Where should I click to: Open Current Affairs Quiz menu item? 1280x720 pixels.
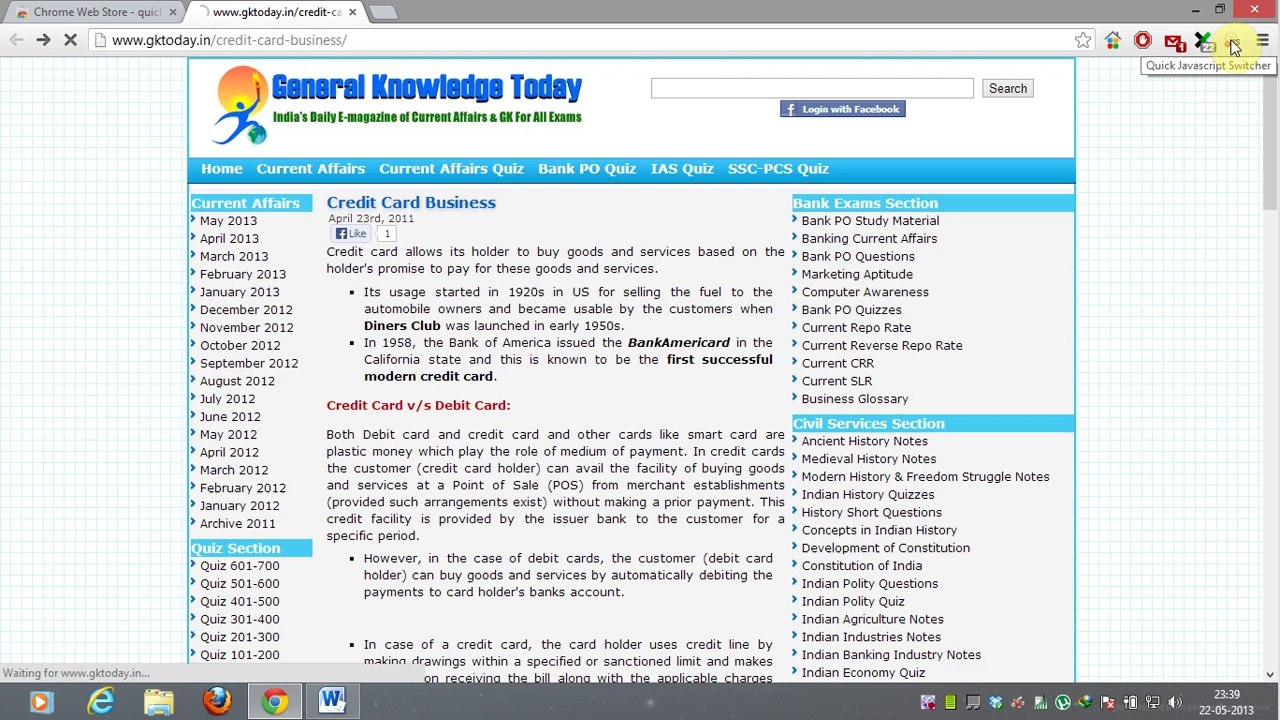click(x=451, y=168)
